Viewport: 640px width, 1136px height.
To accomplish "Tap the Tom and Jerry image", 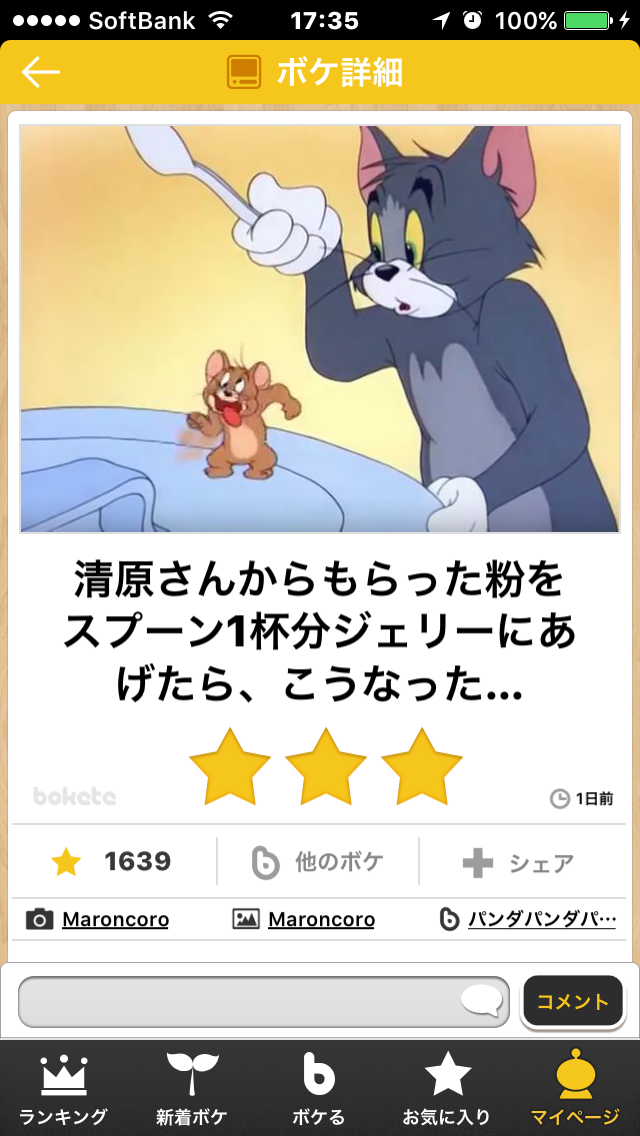I will (320, 329).
